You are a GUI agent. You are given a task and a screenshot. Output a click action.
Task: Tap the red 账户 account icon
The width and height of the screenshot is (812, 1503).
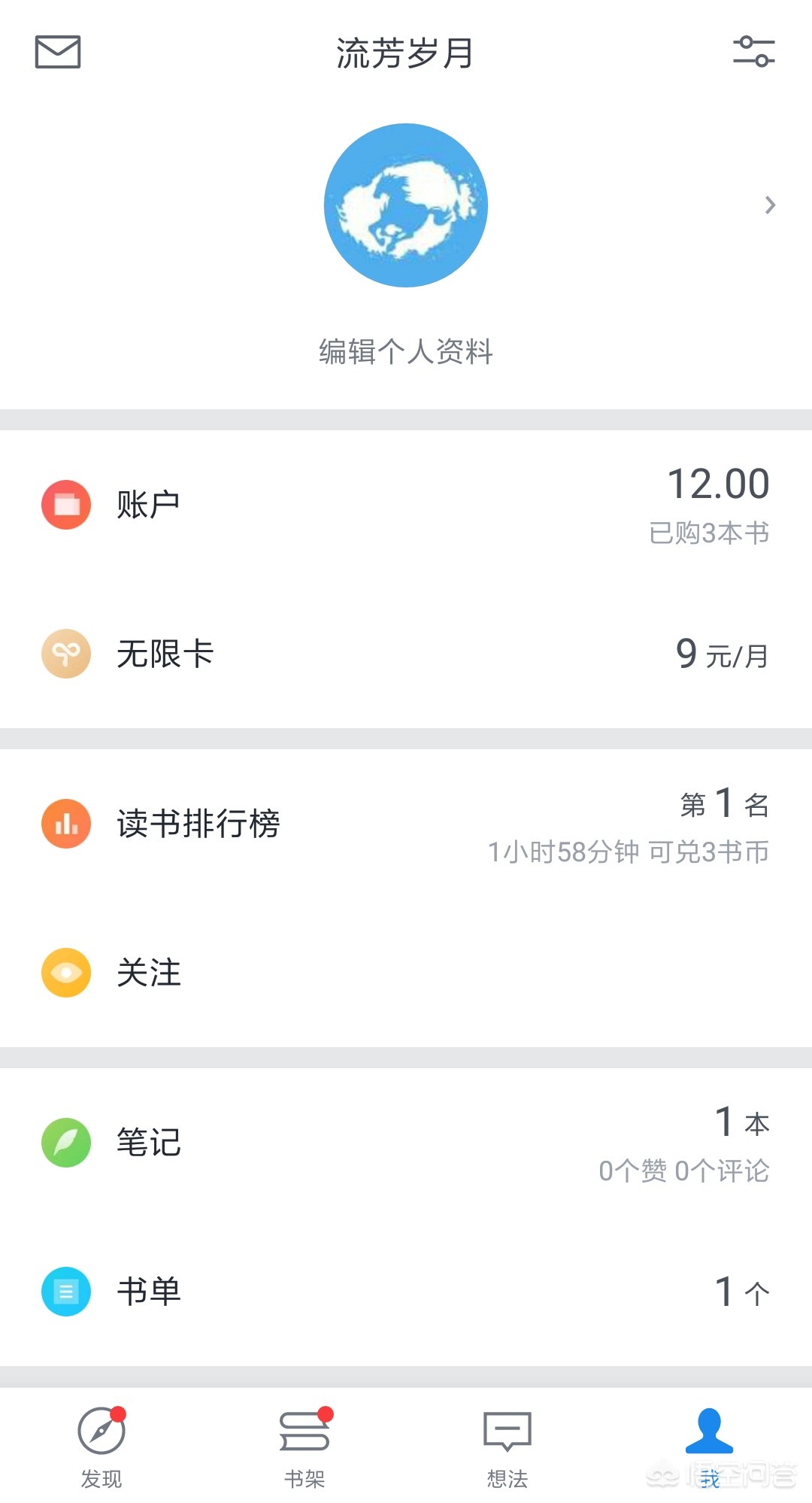tap(66, 505)
